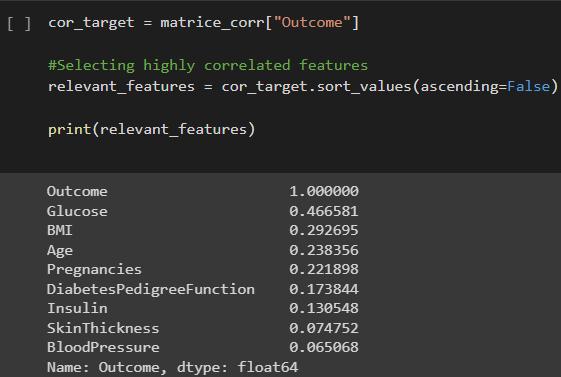Click BloodPressure value 0.065068
This screenshot has width=561, height=377.
pos(324,347)
